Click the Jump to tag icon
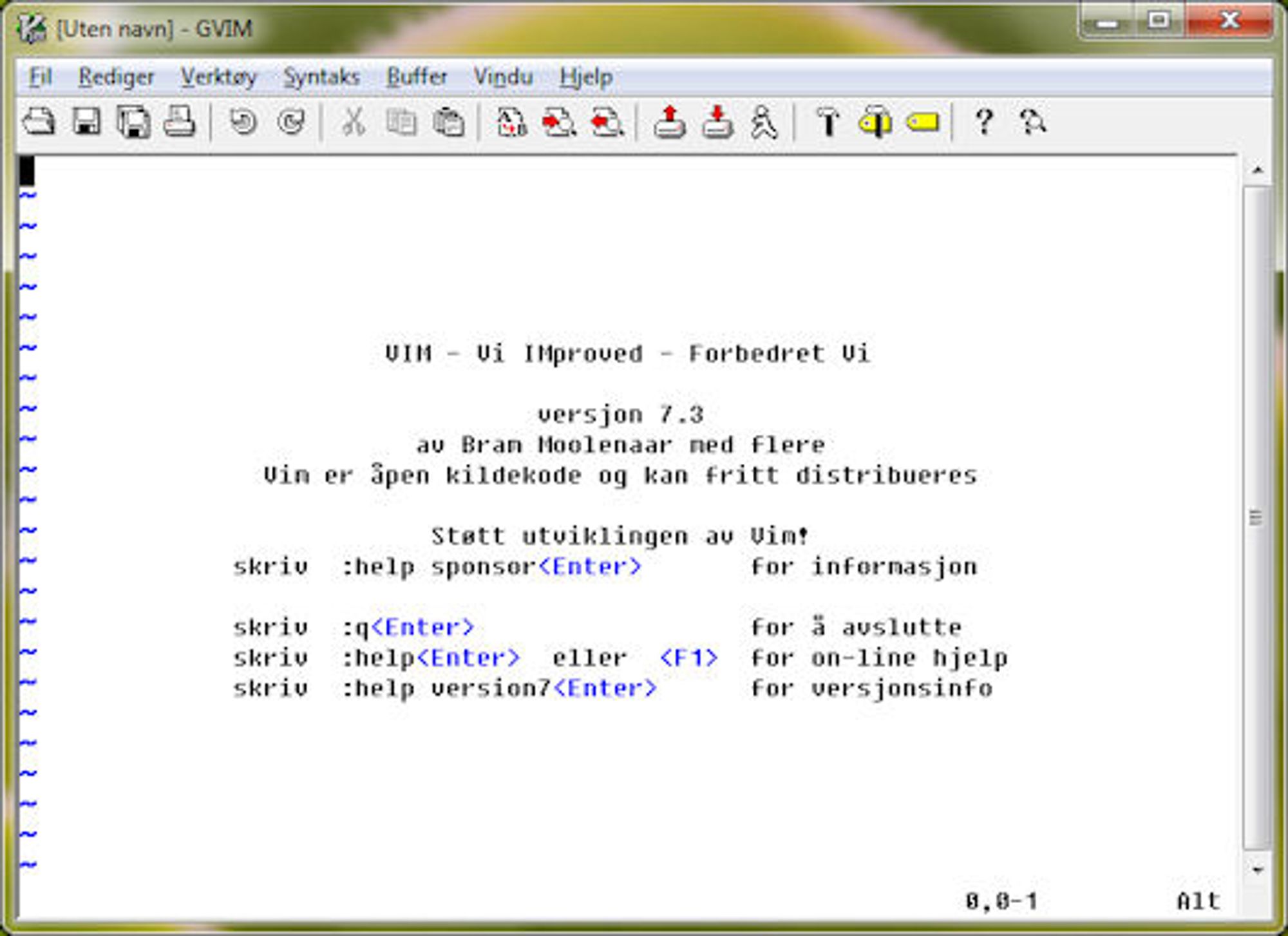Image resolution: width=1288 pixels, height=936 pixels. coord(923,122)
